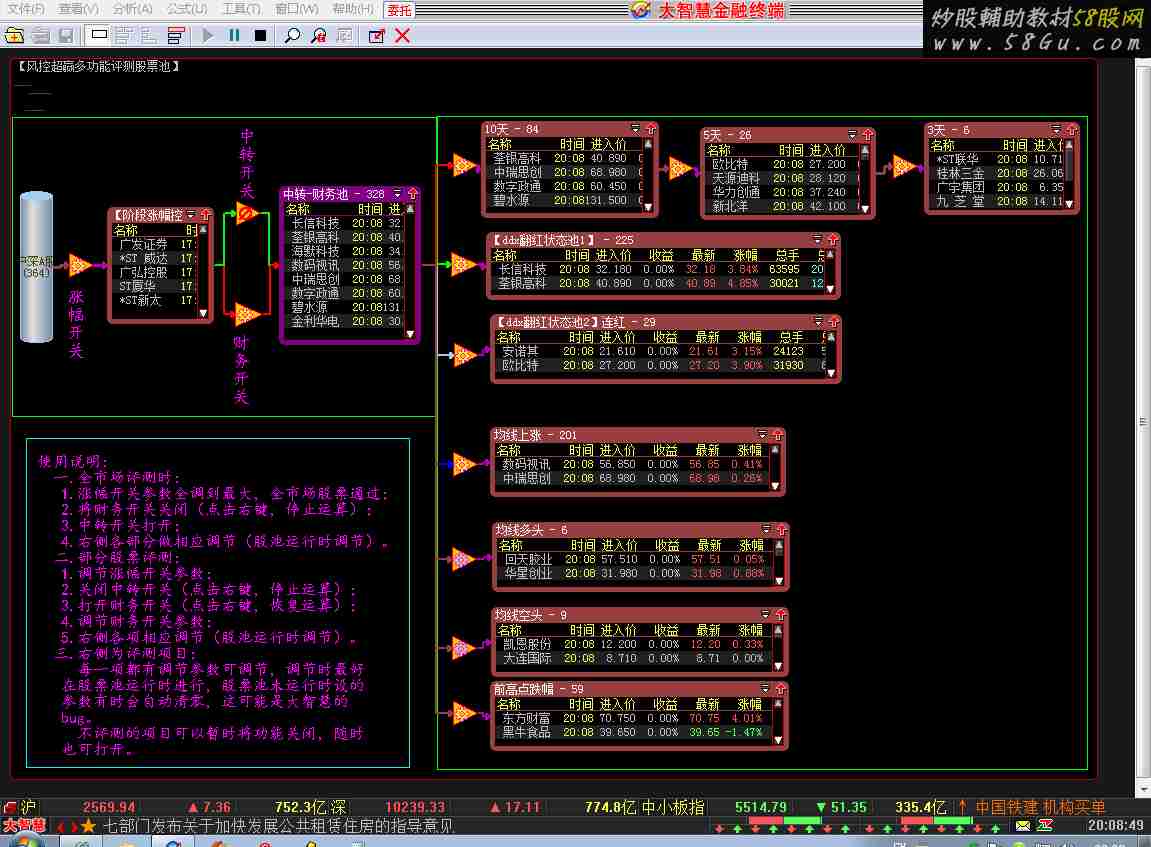Select the red-topped stacked bars layout icon
Viewport: 1151px width, 847px height.
tap(175, 35)
